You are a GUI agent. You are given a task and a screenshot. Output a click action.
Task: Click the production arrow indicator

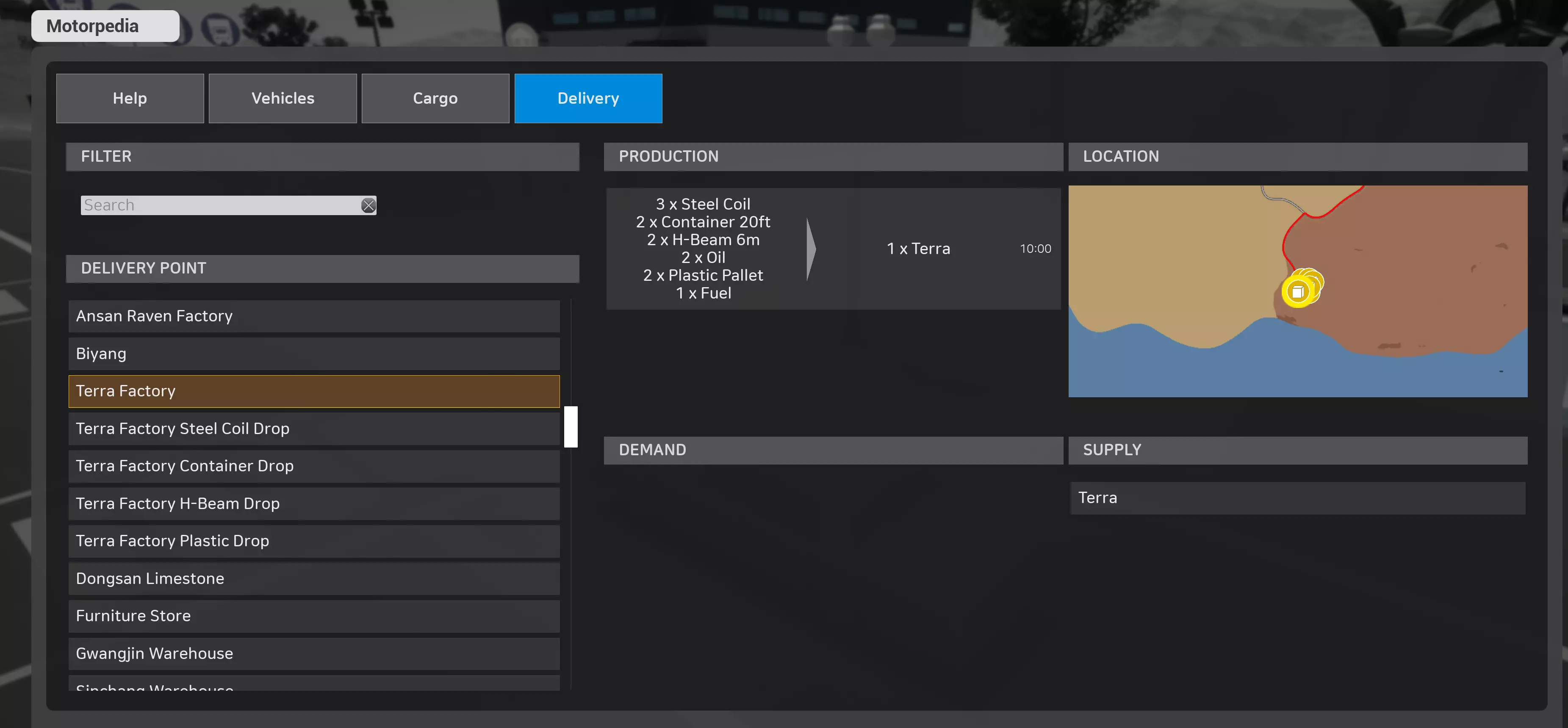pos(811,249)
